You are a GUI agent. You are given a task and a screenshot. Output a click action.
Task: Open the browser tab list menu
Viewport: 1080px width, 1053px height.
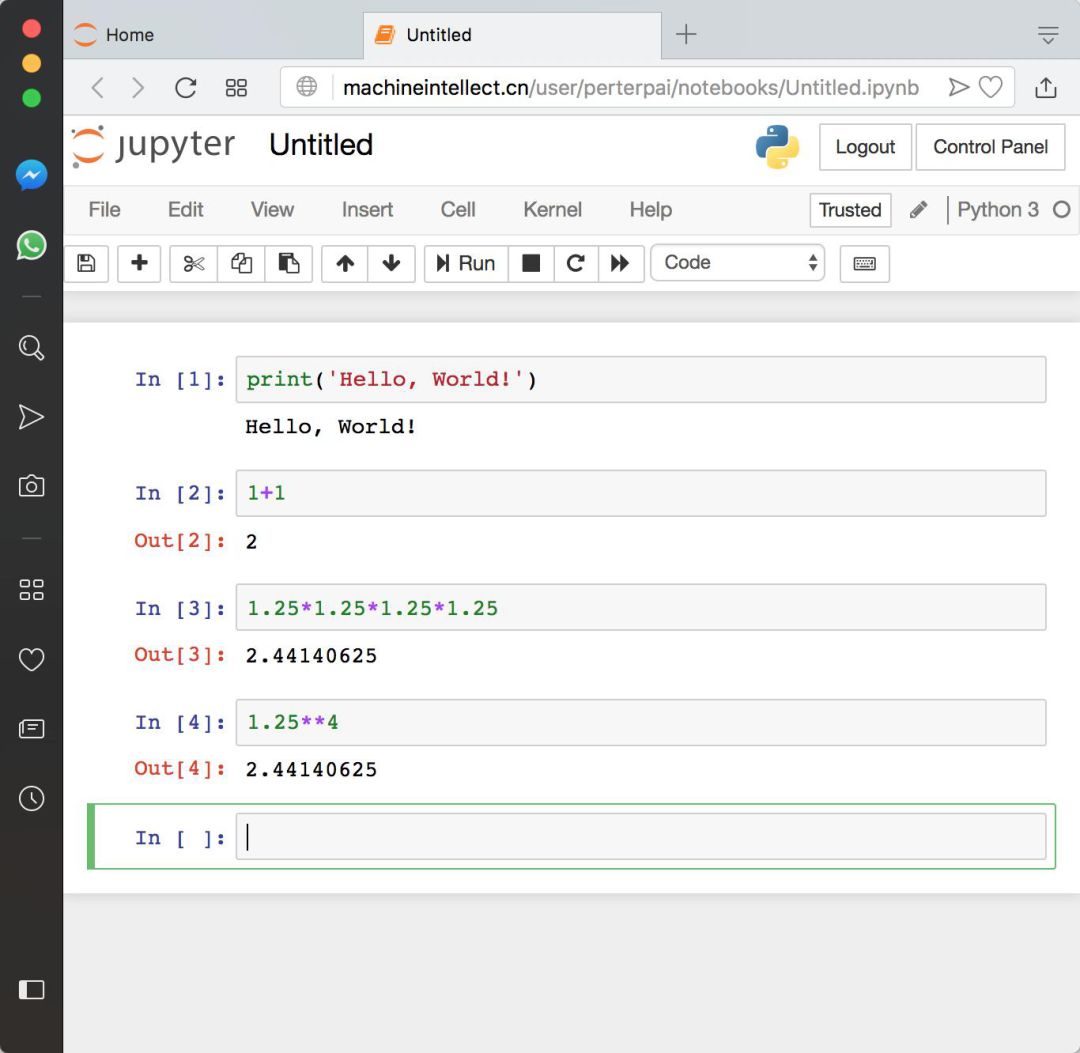pos(1048,34)
